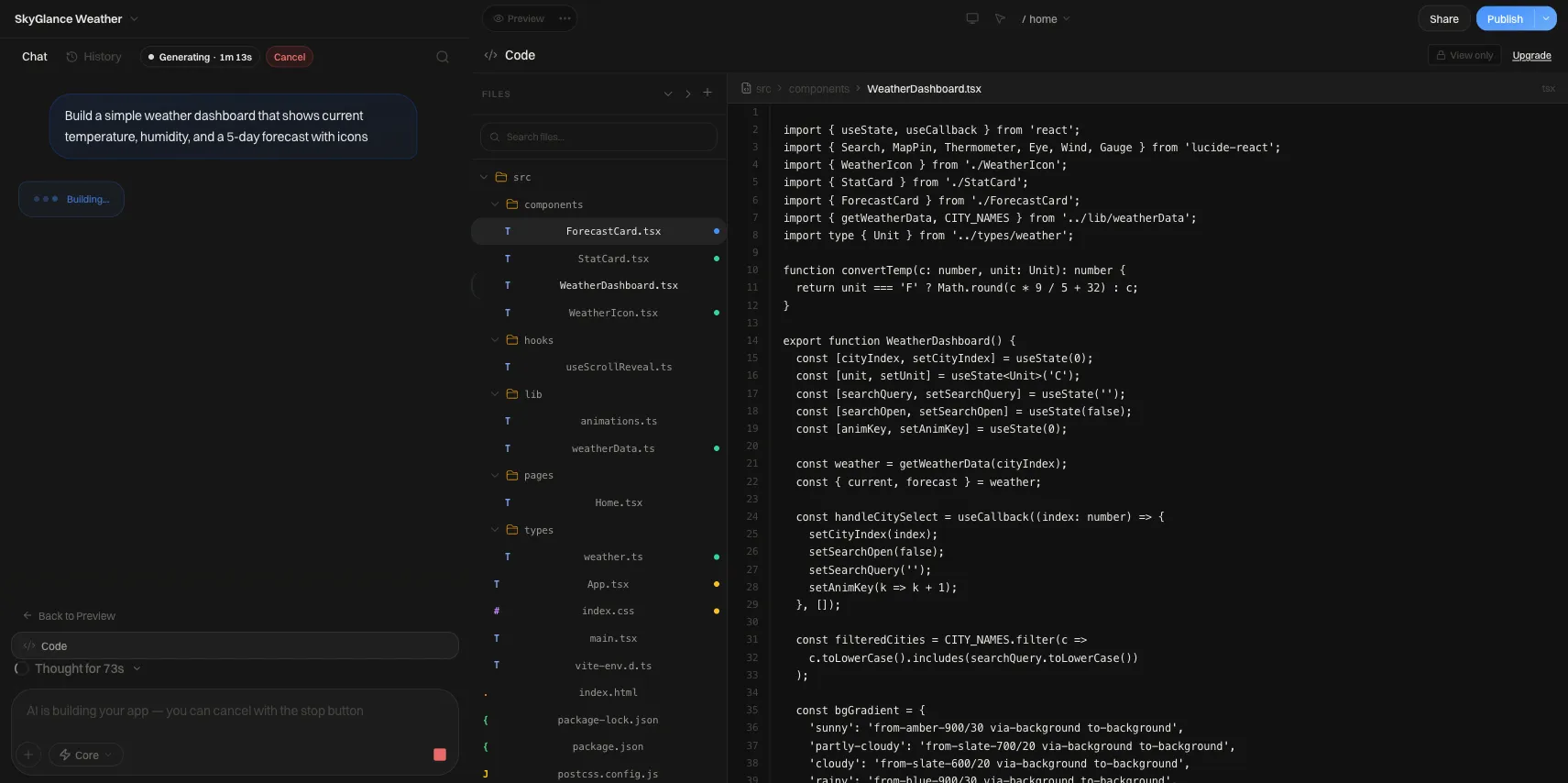Click the chat search magnifier icon
Screen dimensions: 1568x783
coord(443,57)
